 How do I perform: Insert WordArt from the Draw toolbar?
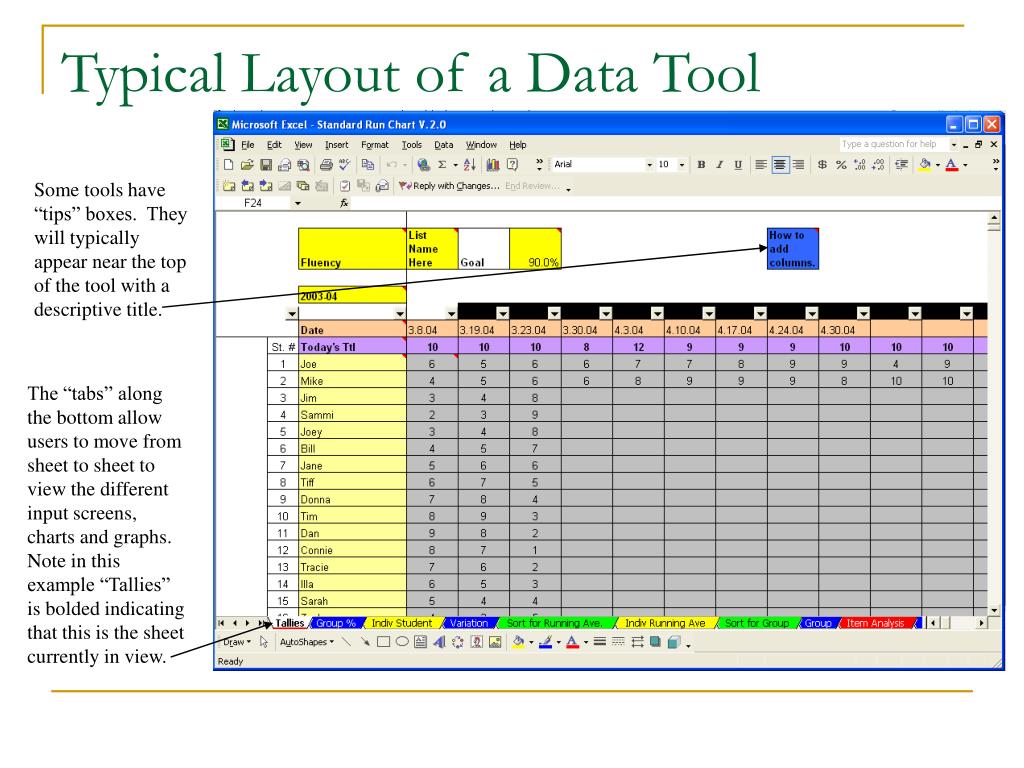tap(439, 642)
